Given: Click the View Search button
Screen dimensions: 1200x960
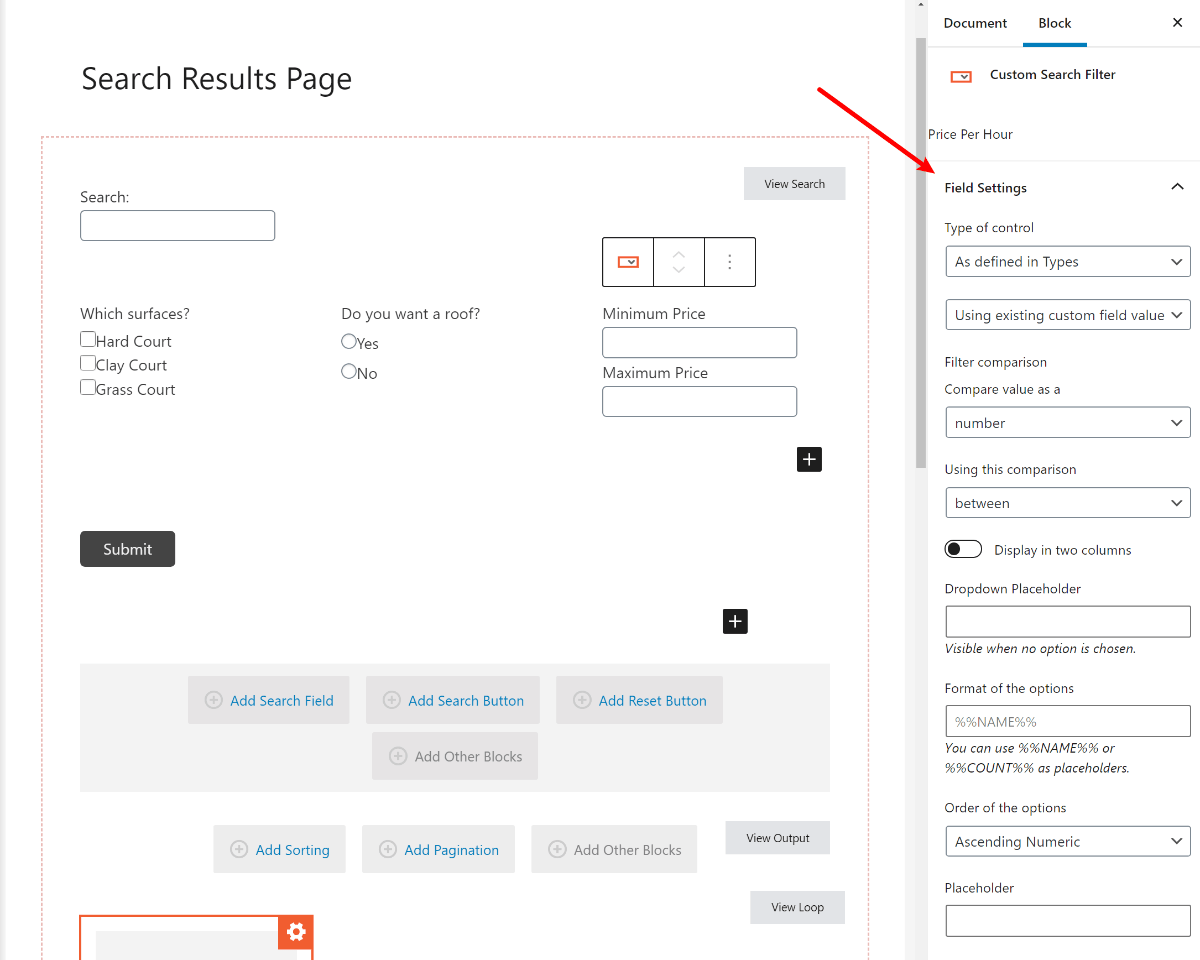Looking at the screenshot, I should (x=794, y=184).
